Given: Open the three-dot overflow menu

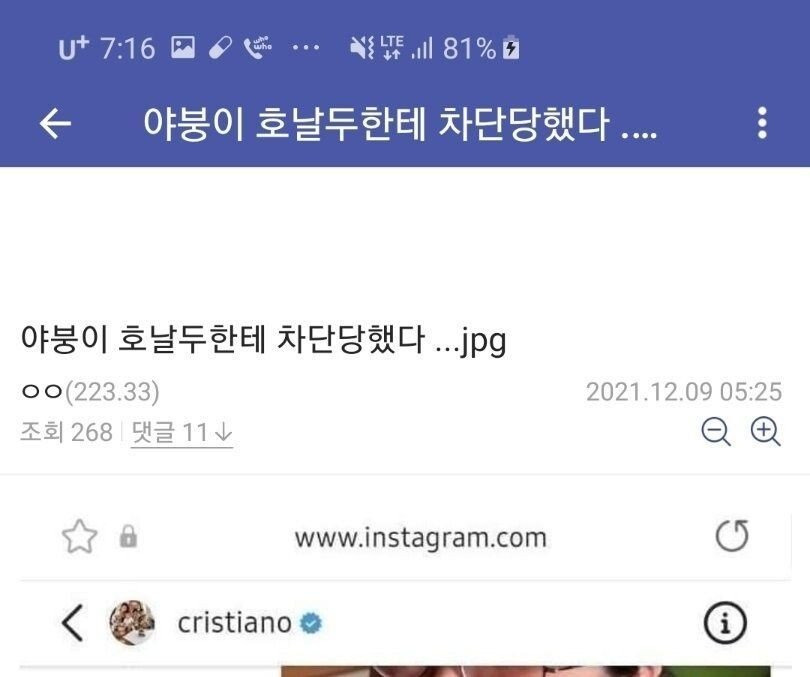Looking at the screenshot, I should (762, 123).
